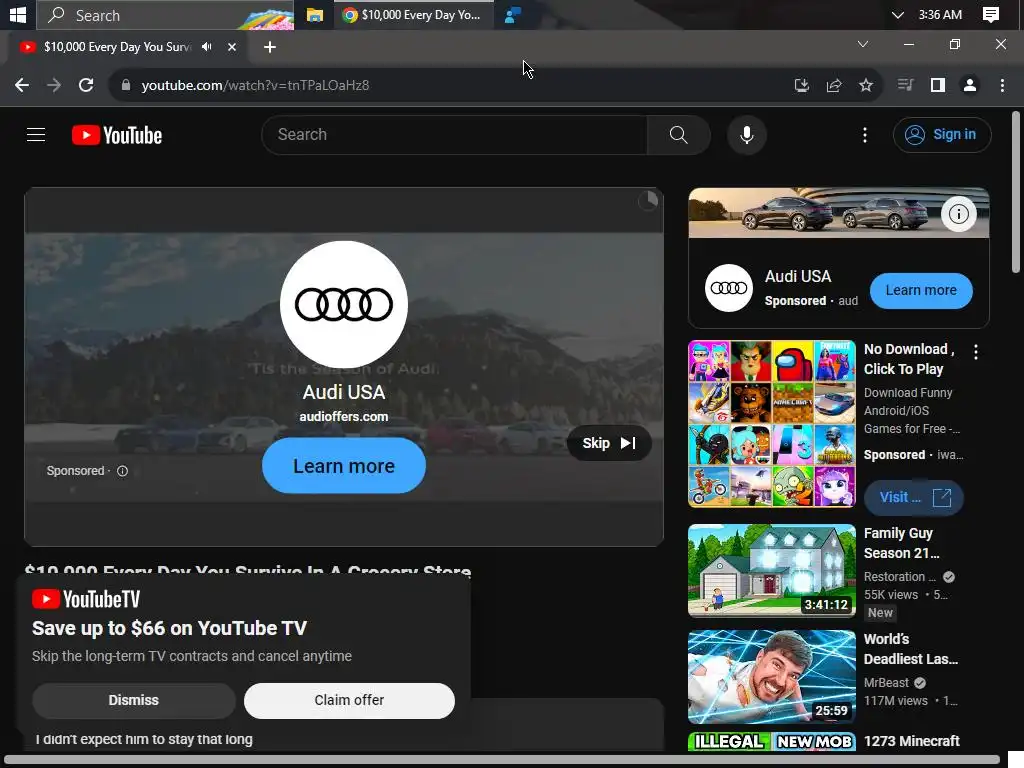The width and height of the screenshot is (1024, 768).
Task: Share this page icon
Action: (833, 86)
